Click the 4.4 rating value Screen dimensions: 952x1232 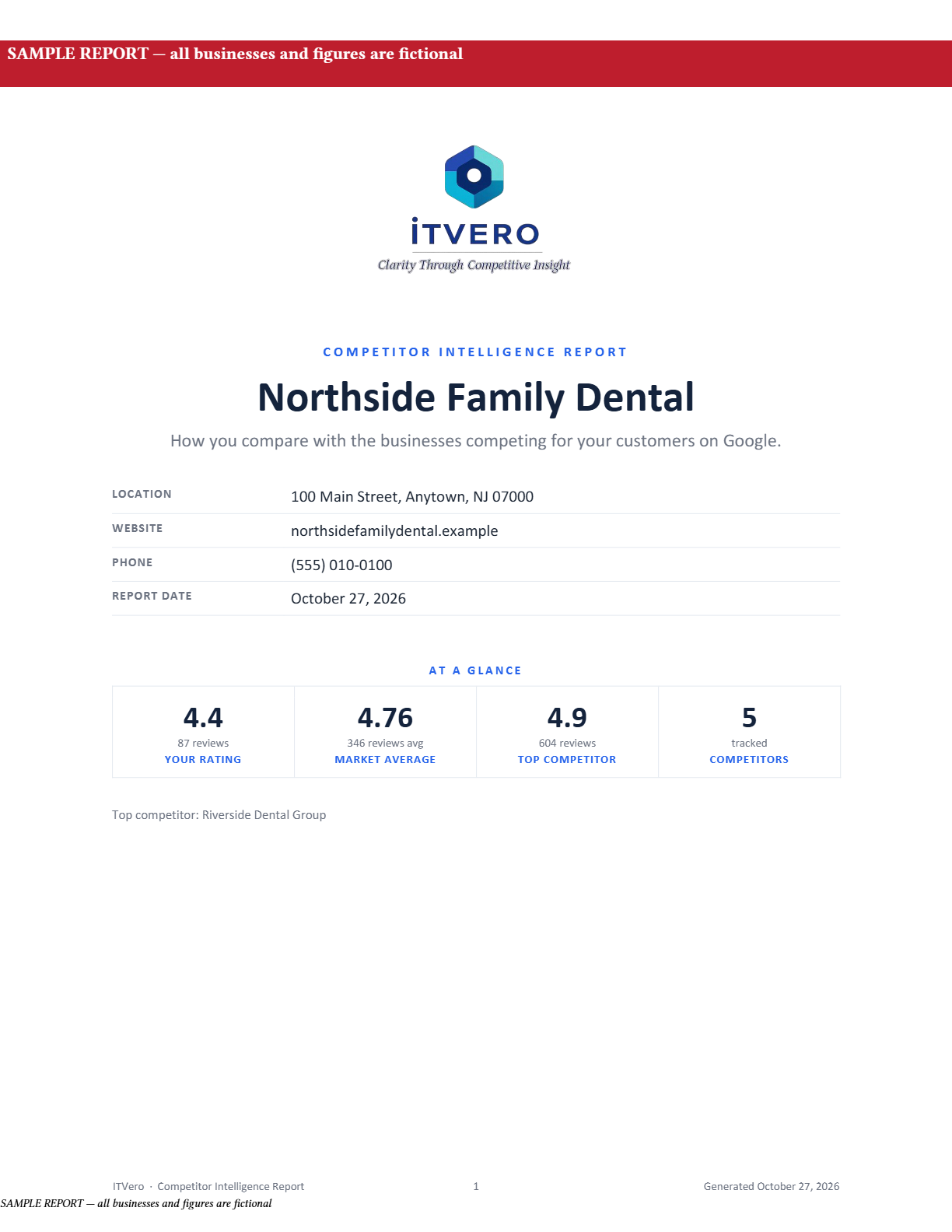coord(203,717)
